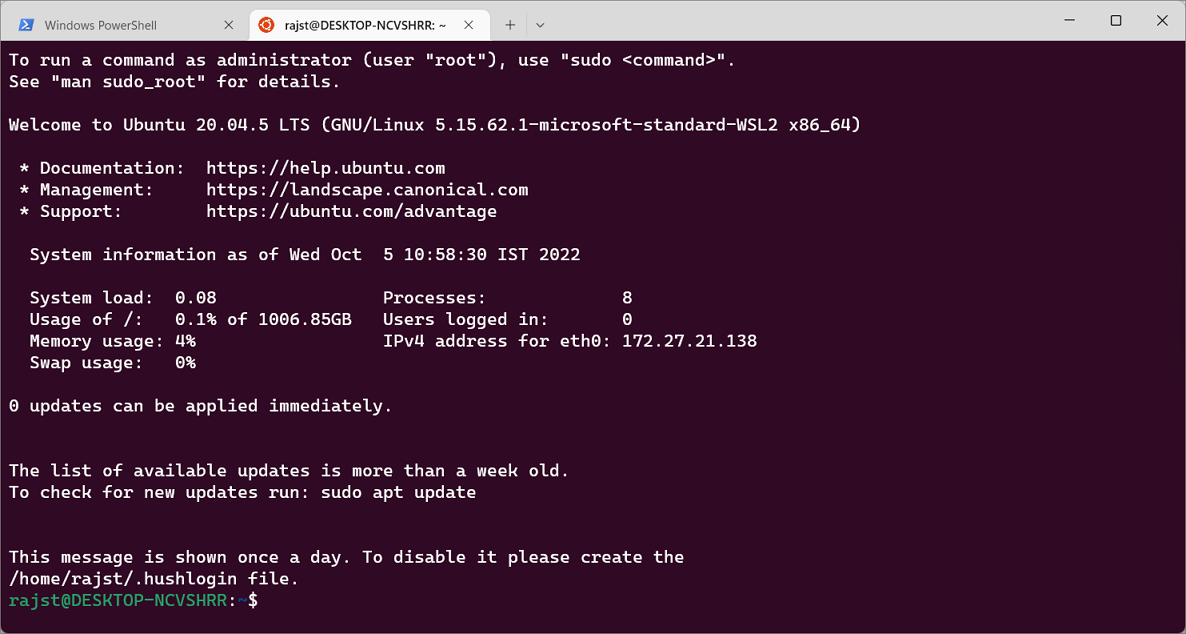1186x634 pixels.
Task: Click the Ubuntu logo icon in tab
Action: 265,25
